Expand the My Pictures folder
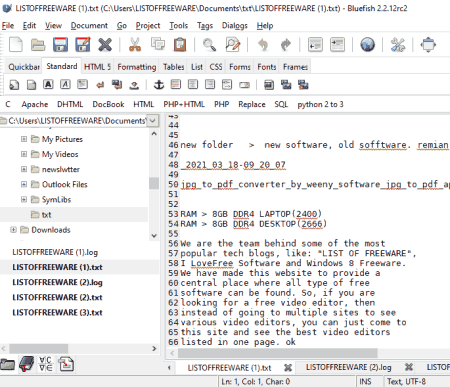The height and width of the screenshot is (387, 450). [24, 139]
